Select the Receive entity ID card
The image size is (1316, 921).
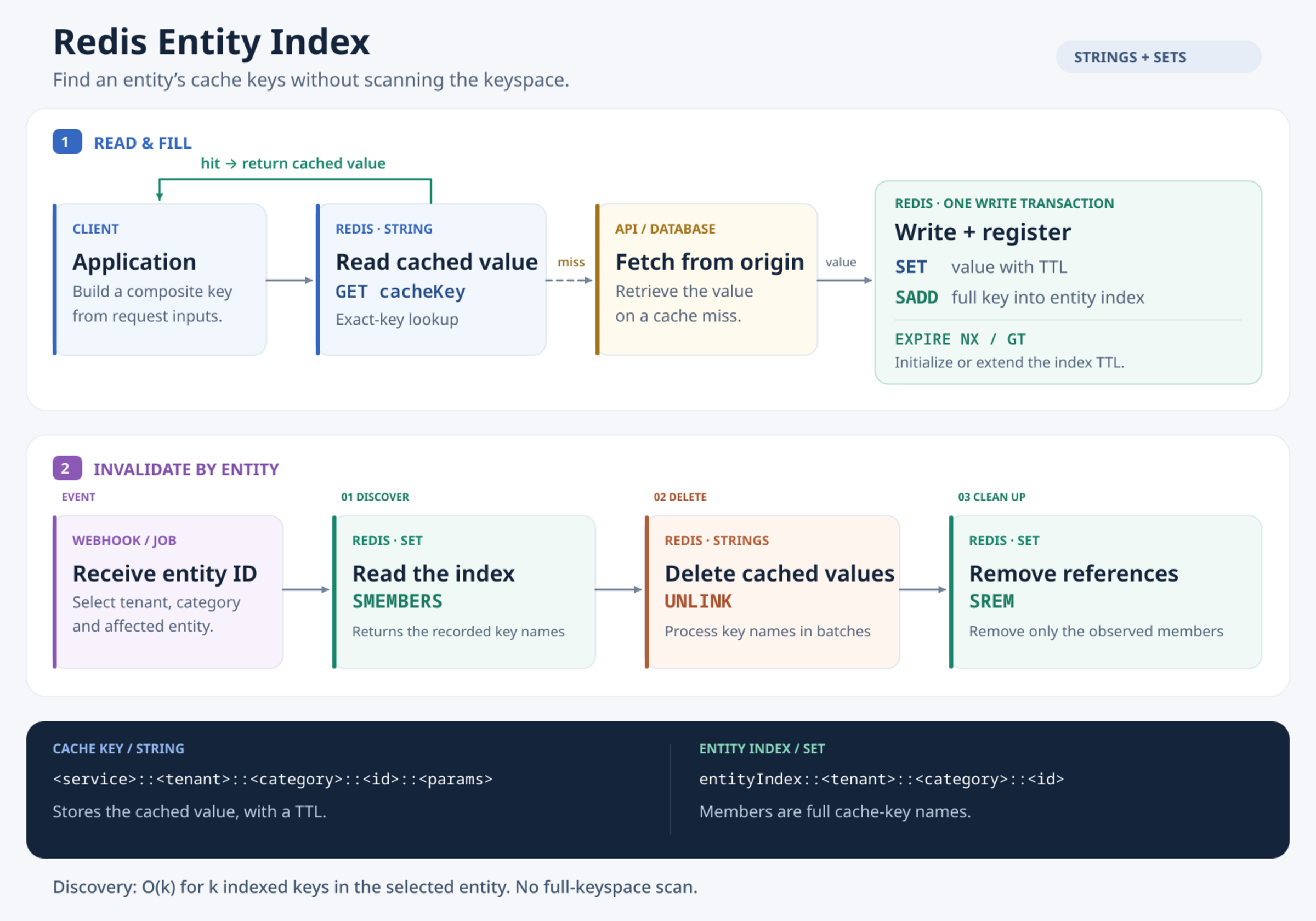click(168, 592)
